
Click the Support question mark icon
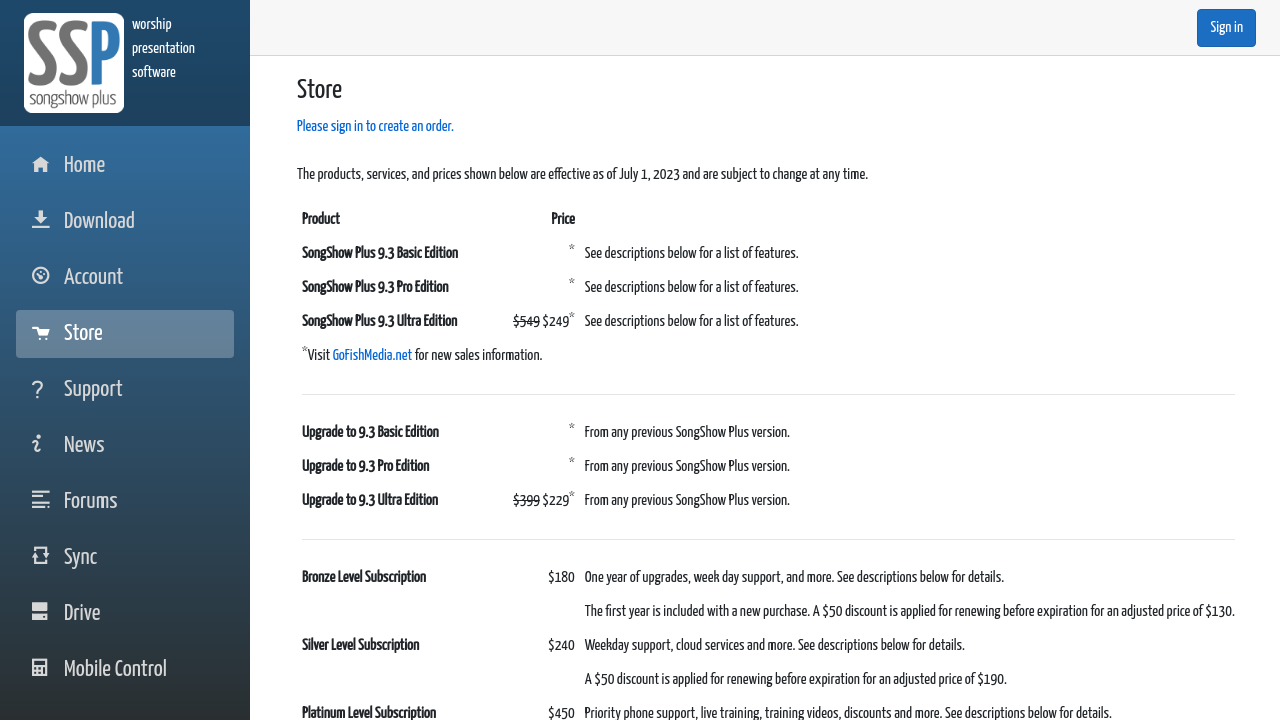click(38, 389)
